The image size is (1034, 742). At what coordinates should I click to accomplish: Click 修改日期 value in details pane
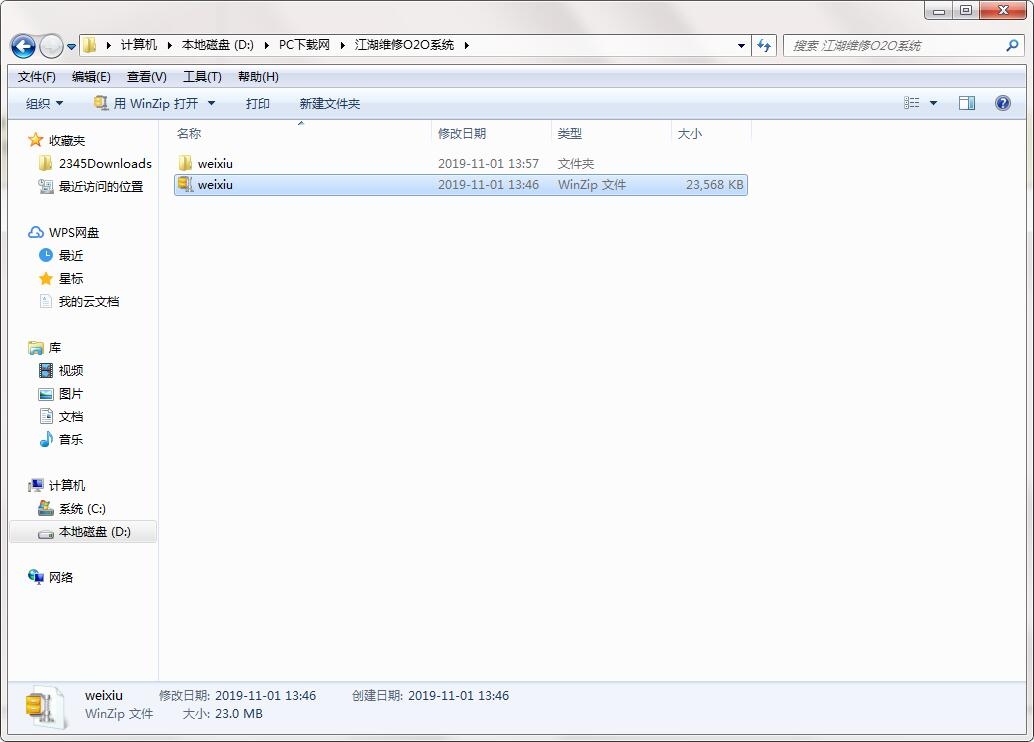tap(265, 695)
